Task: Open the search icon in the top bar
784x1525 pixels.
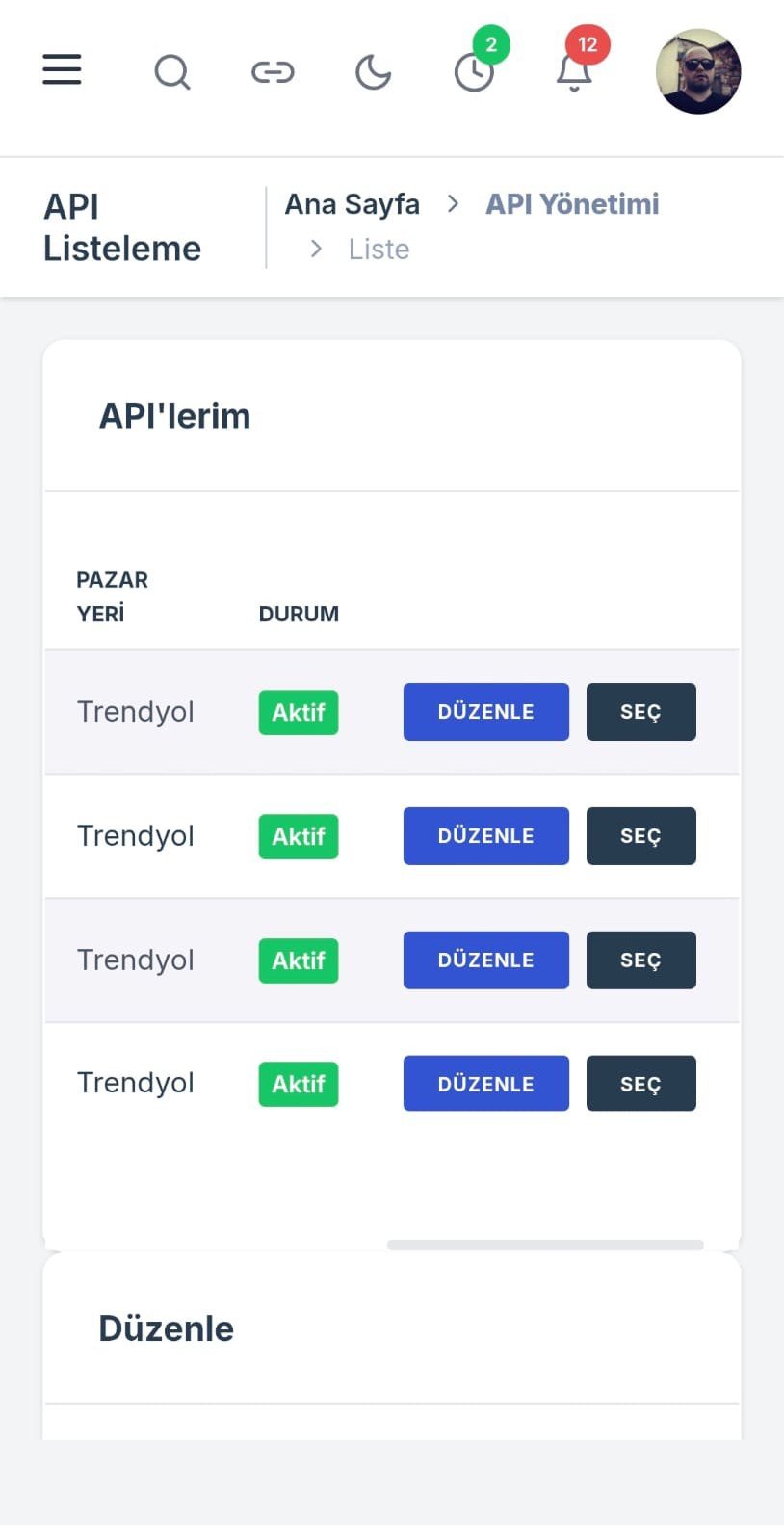Action: point(172,71)
